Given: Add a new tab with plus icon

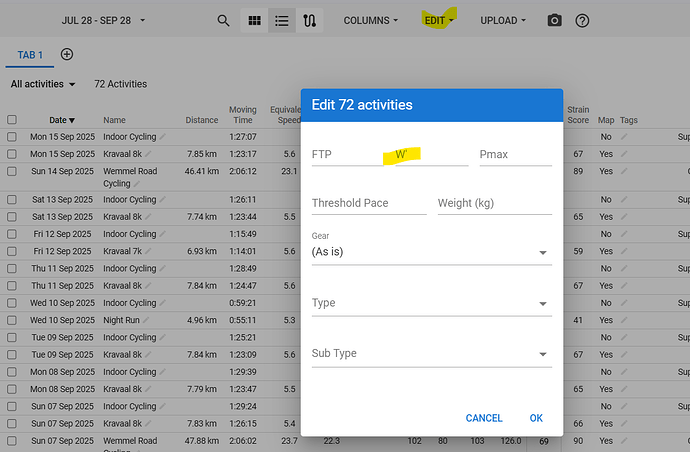Looking at the screenshot, I should (67, 55).
